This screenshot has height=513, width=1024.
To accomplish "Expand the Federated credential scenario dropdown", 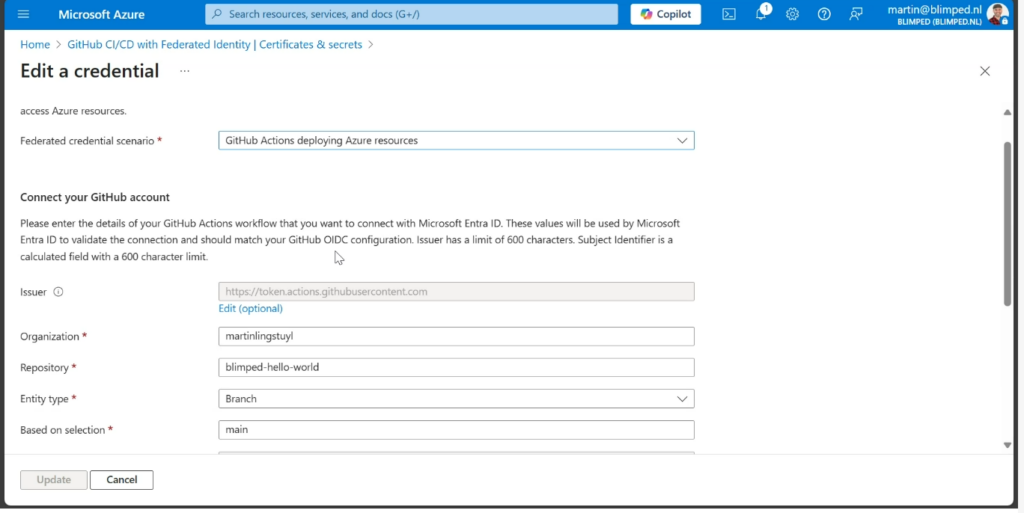I will coord(456,140).
